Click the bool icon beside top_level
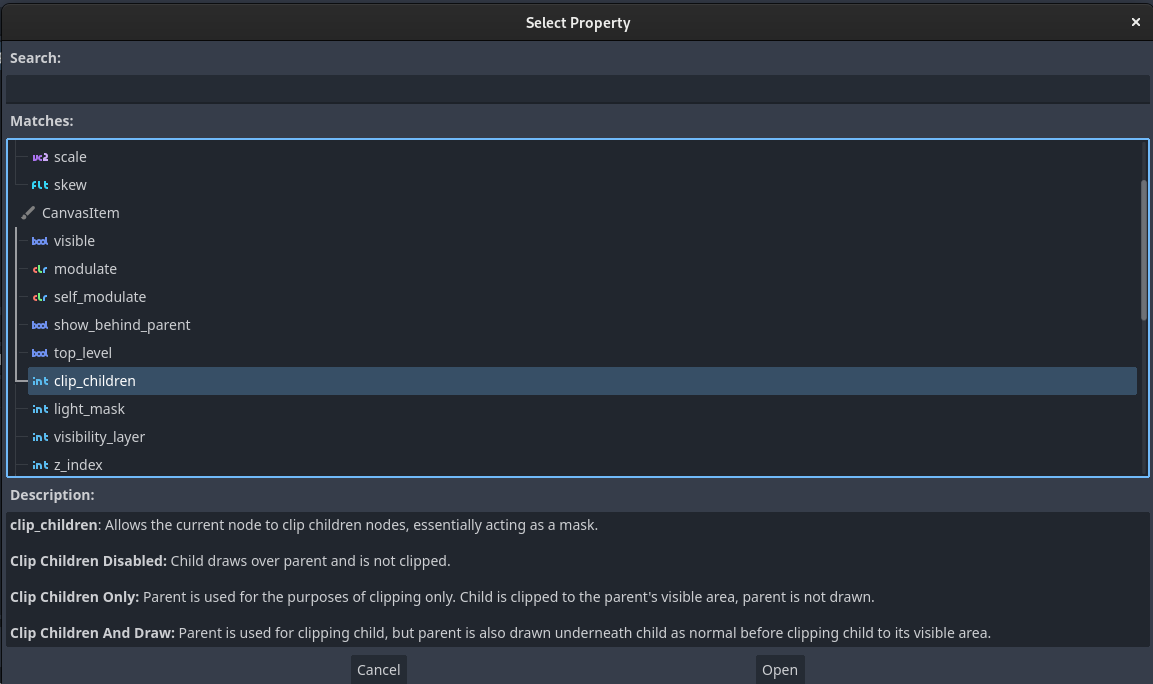Image resolution: width=1153 pixels, height=684 pixels. (x=40, y=353)
